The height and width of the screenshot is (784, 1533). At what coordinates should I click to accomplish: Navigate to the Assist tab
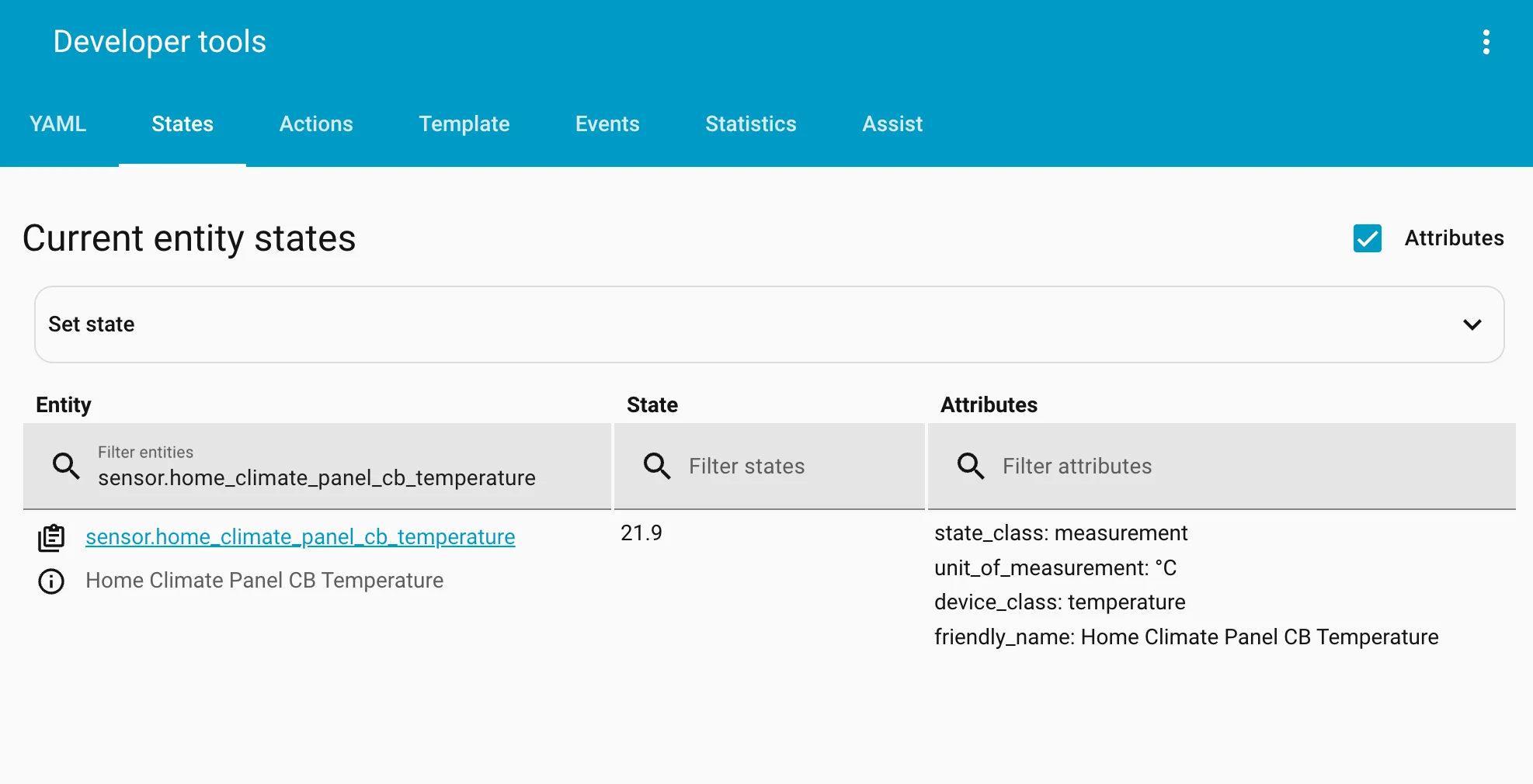coord(892,124)
